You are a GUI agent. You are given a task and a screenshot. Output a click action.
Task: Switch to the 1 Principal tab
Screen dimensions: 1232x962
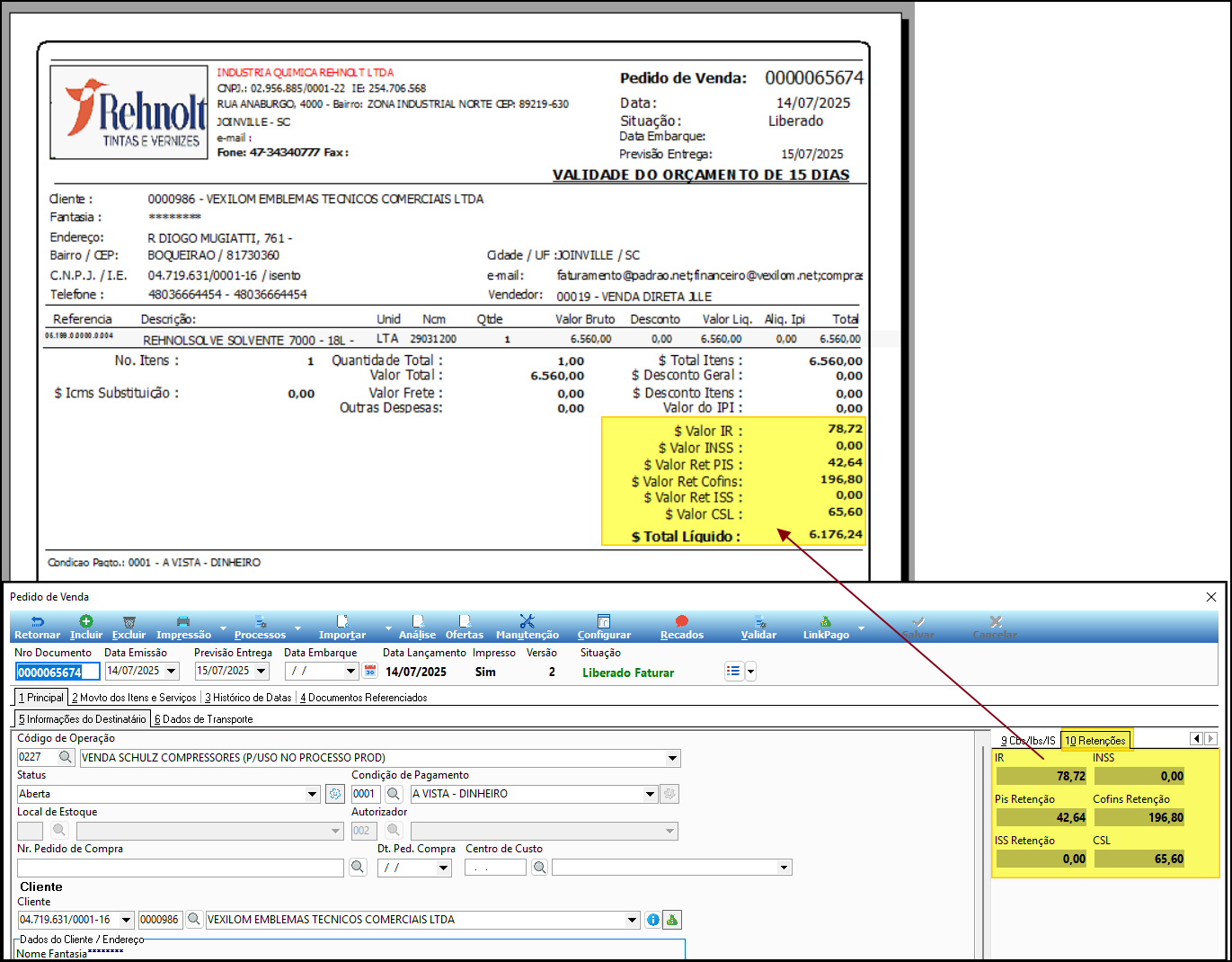(41, 698)
